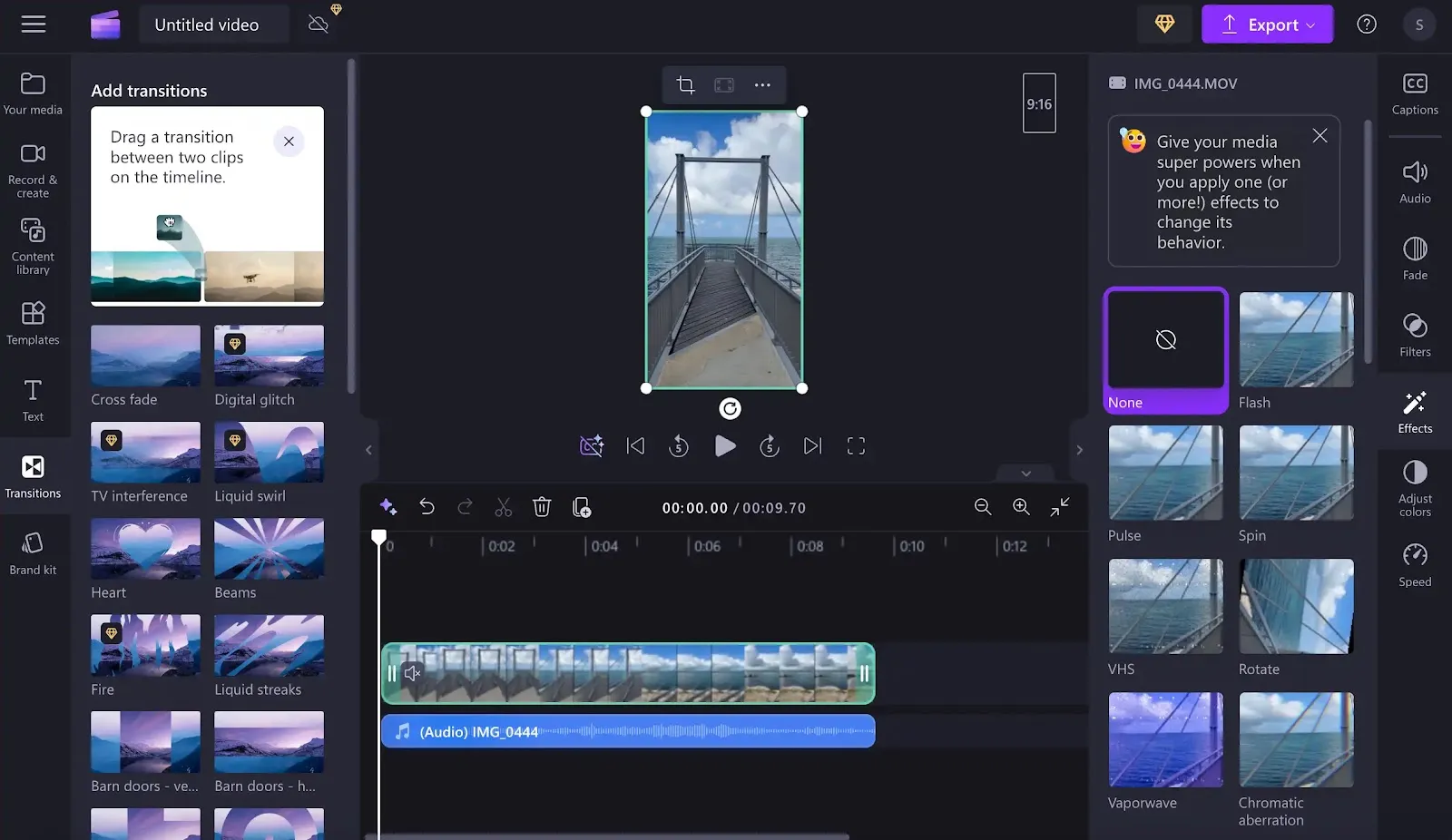Apply the Flash effect
The height and width of the screenshot is (840, 1452).
1296,351
